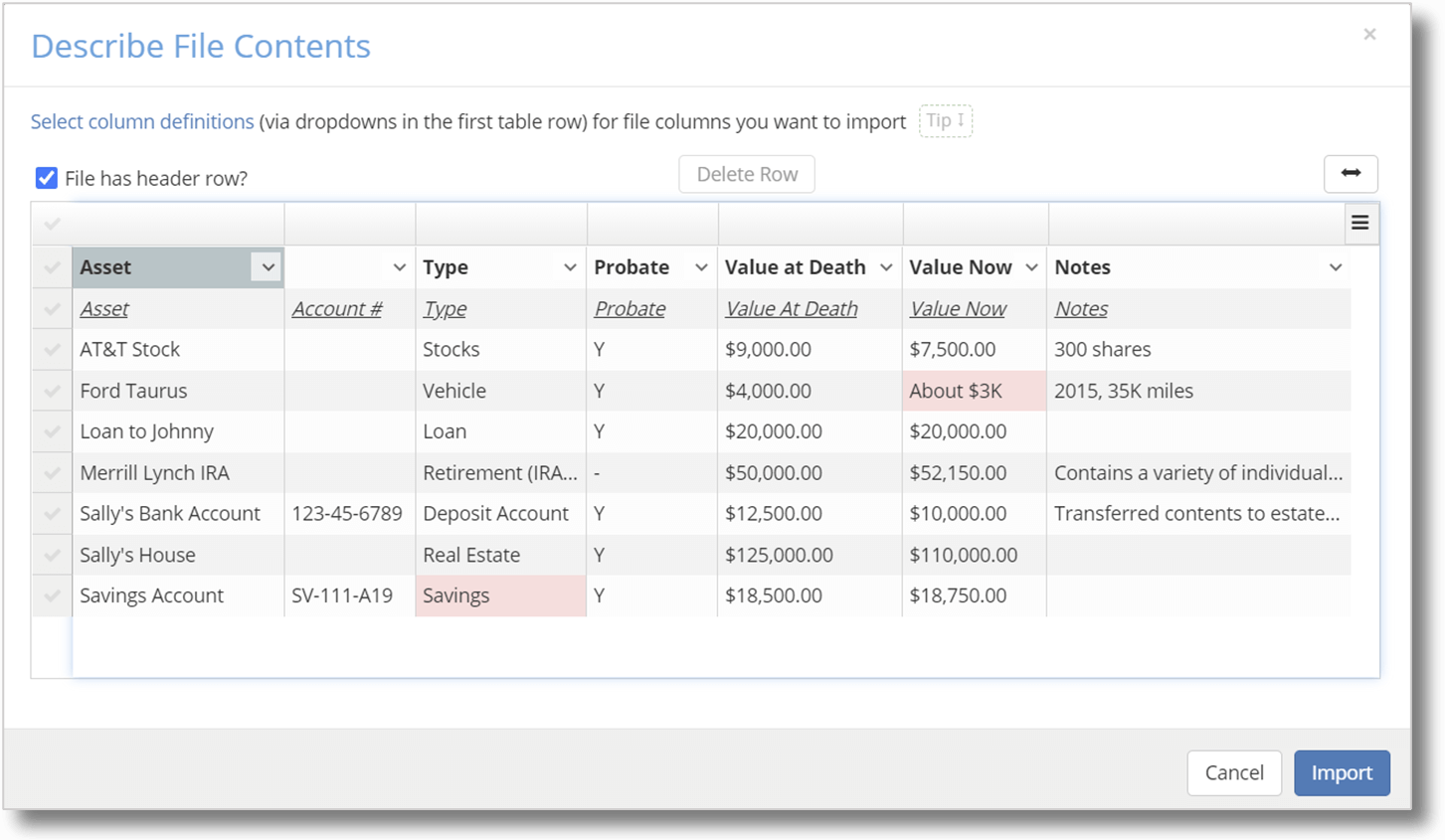Open the hamburger menu icon above Notes column
1445x840 pixels.
click(1359, 223)
